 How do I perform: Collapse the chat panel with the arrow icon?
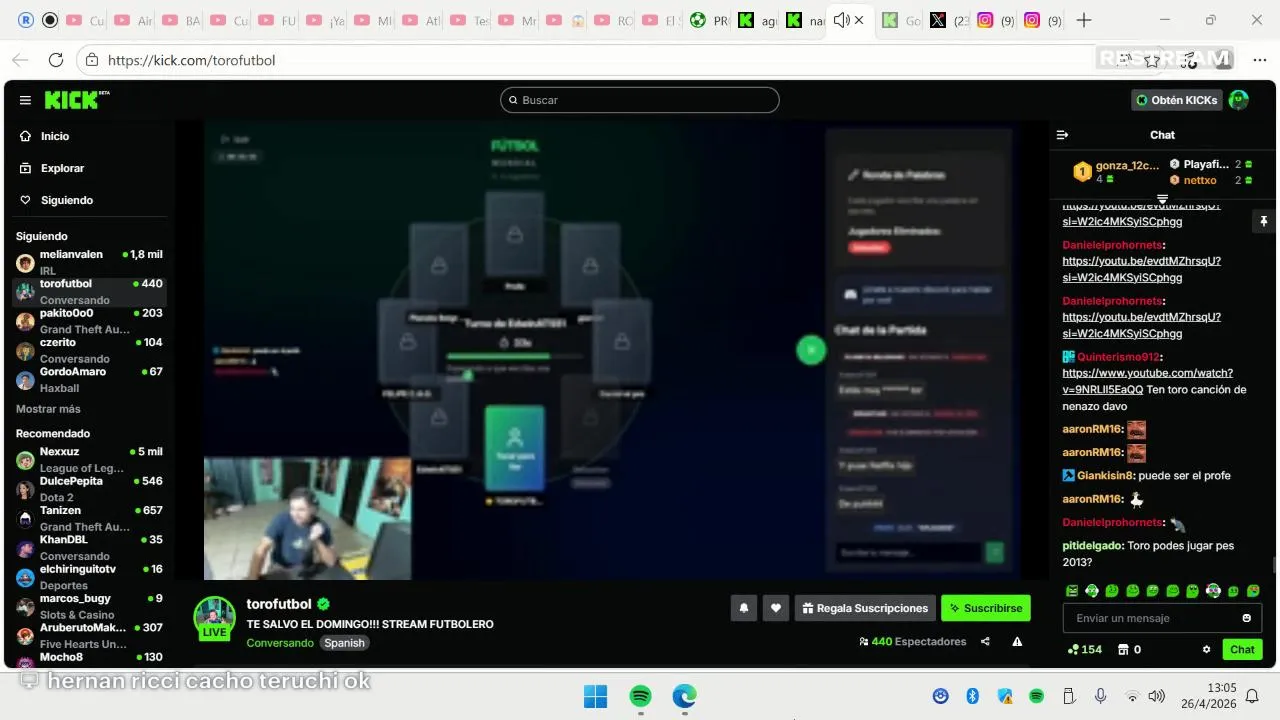[1063, 135]
